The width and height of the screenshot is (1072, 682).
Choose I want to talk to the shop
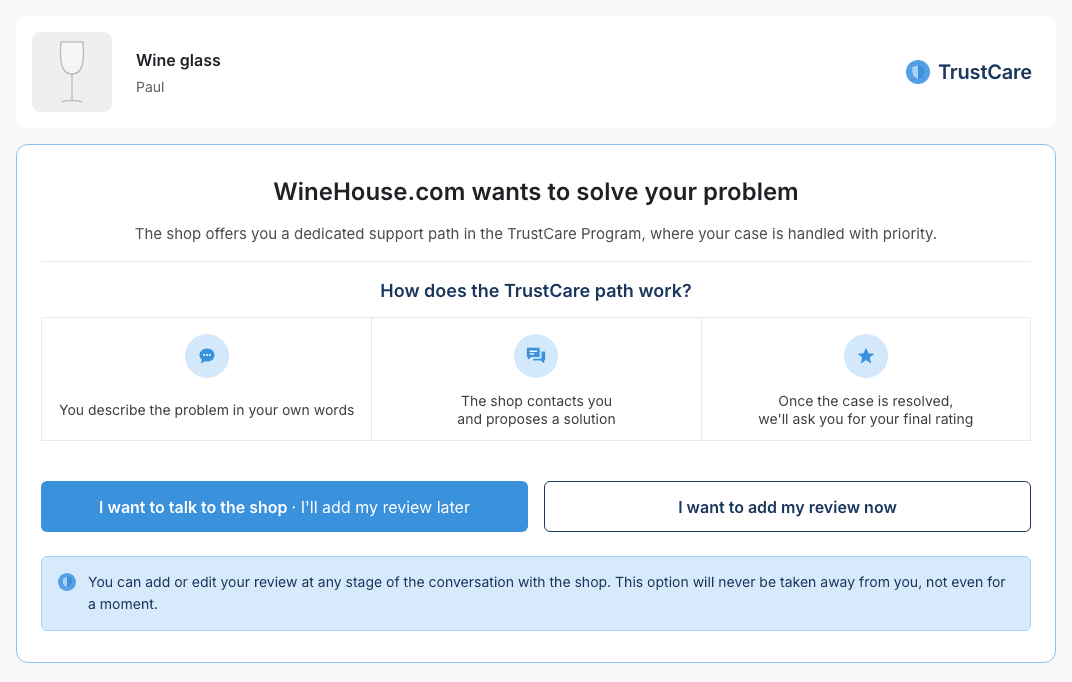(x=284, y=506)
